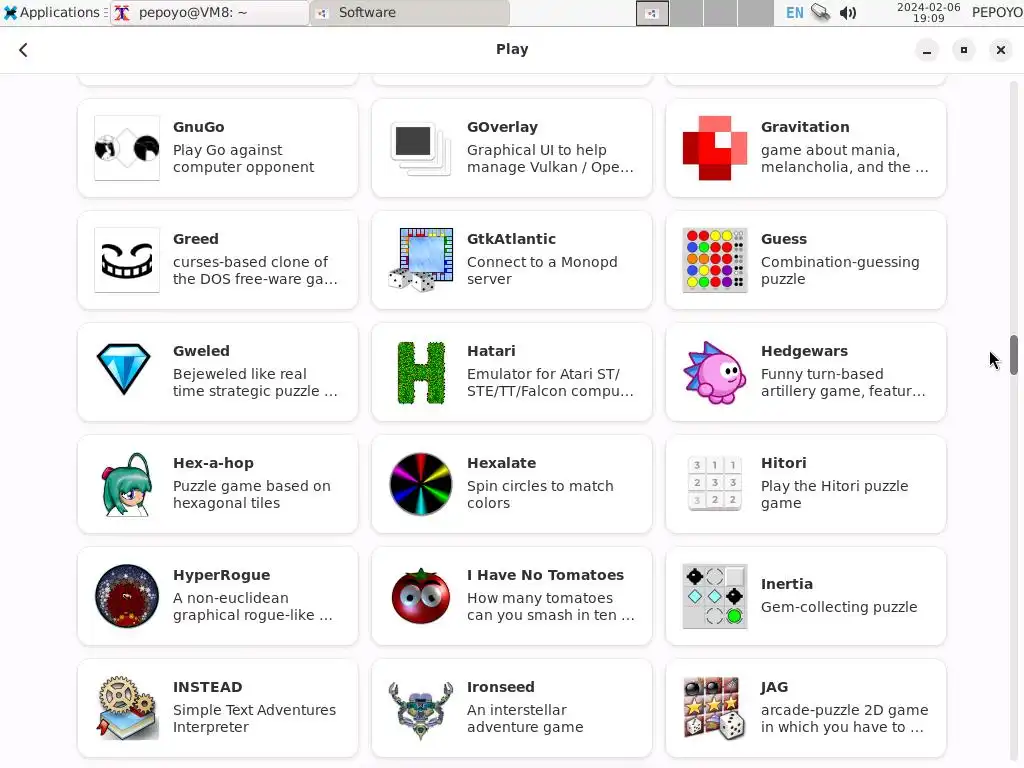
Task: Minimize the Software window
Action: (927, 50)
